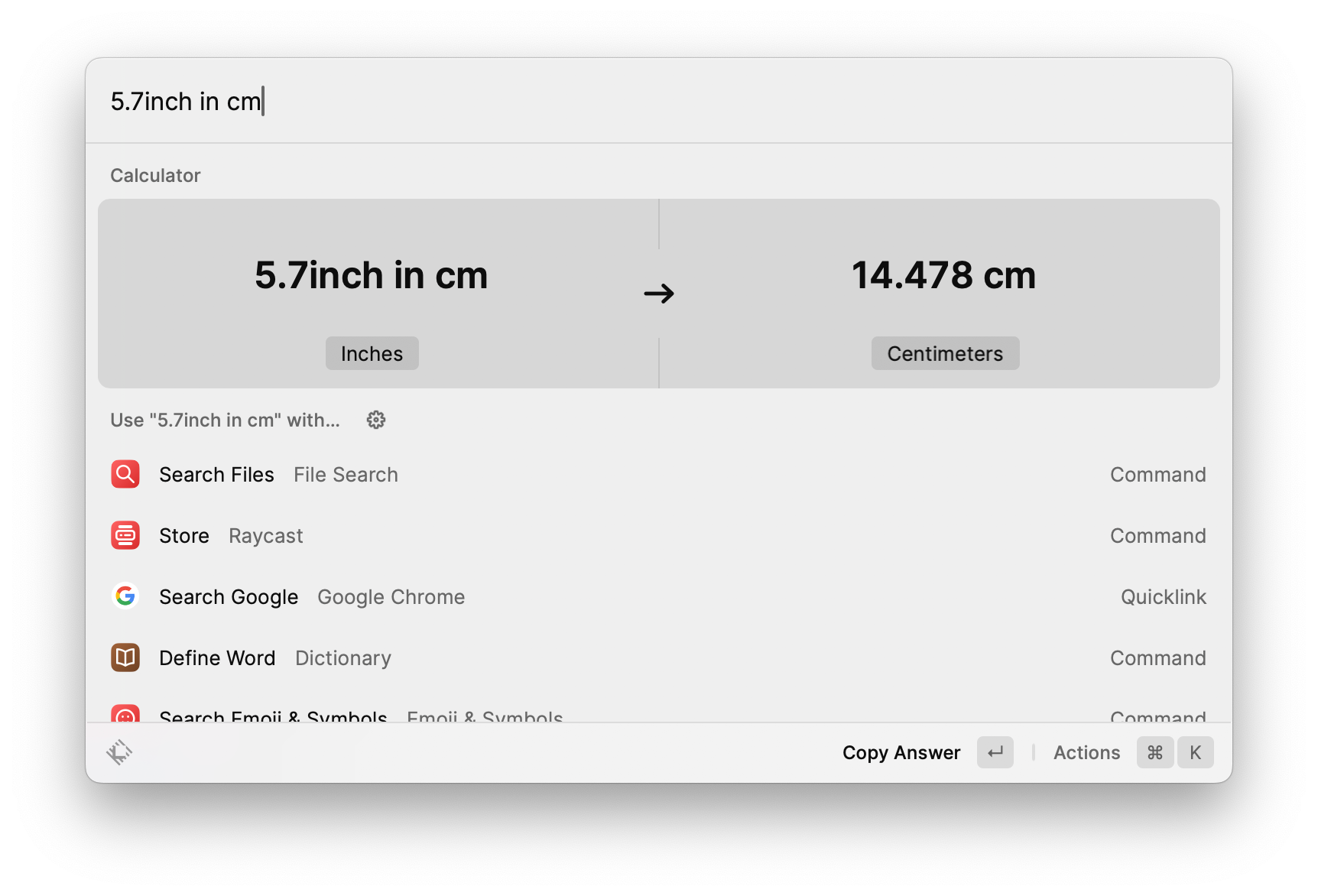Image resolution: width=1318 pixels, height=896 pixels.
Task: Click the "Google Chrome" subtitle text
Action: (x=391, y=597)
